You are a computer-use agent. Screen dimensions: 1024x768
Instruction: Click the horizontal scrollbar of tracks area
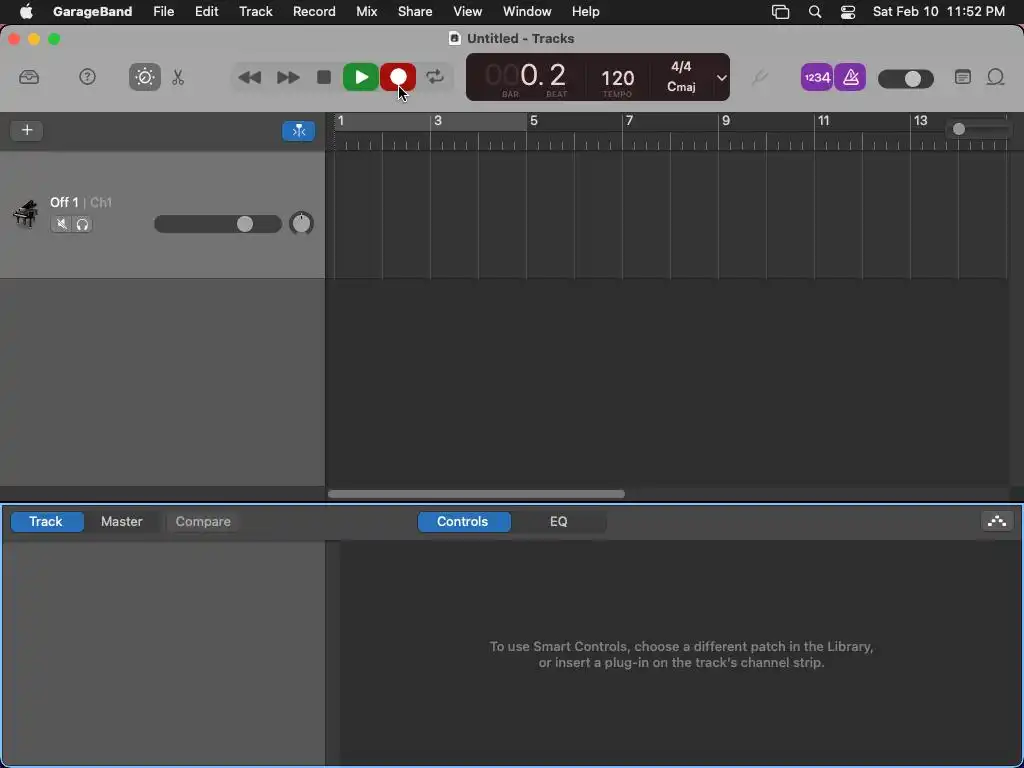[x=476, y=494]
